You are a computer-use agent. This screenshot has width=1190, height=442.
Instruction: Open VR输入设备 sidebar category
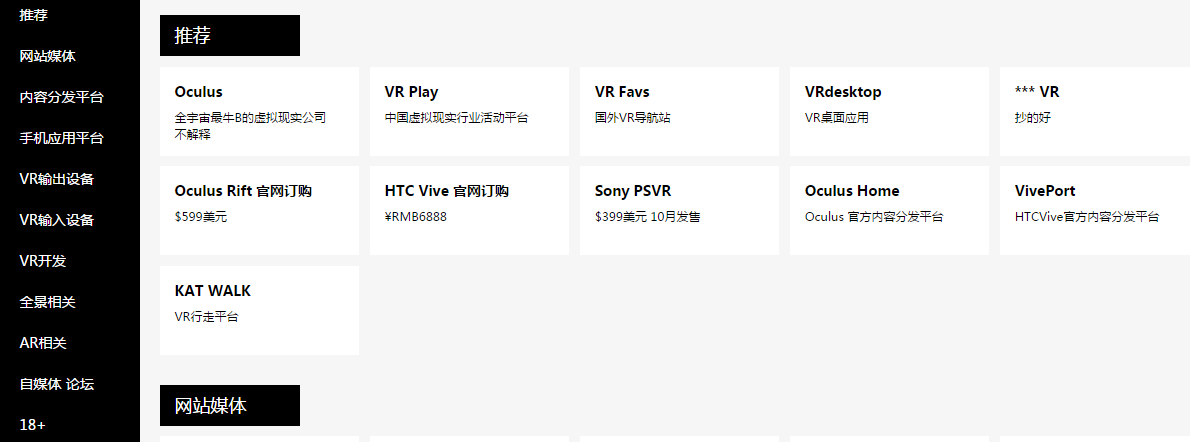click(56, 220)
